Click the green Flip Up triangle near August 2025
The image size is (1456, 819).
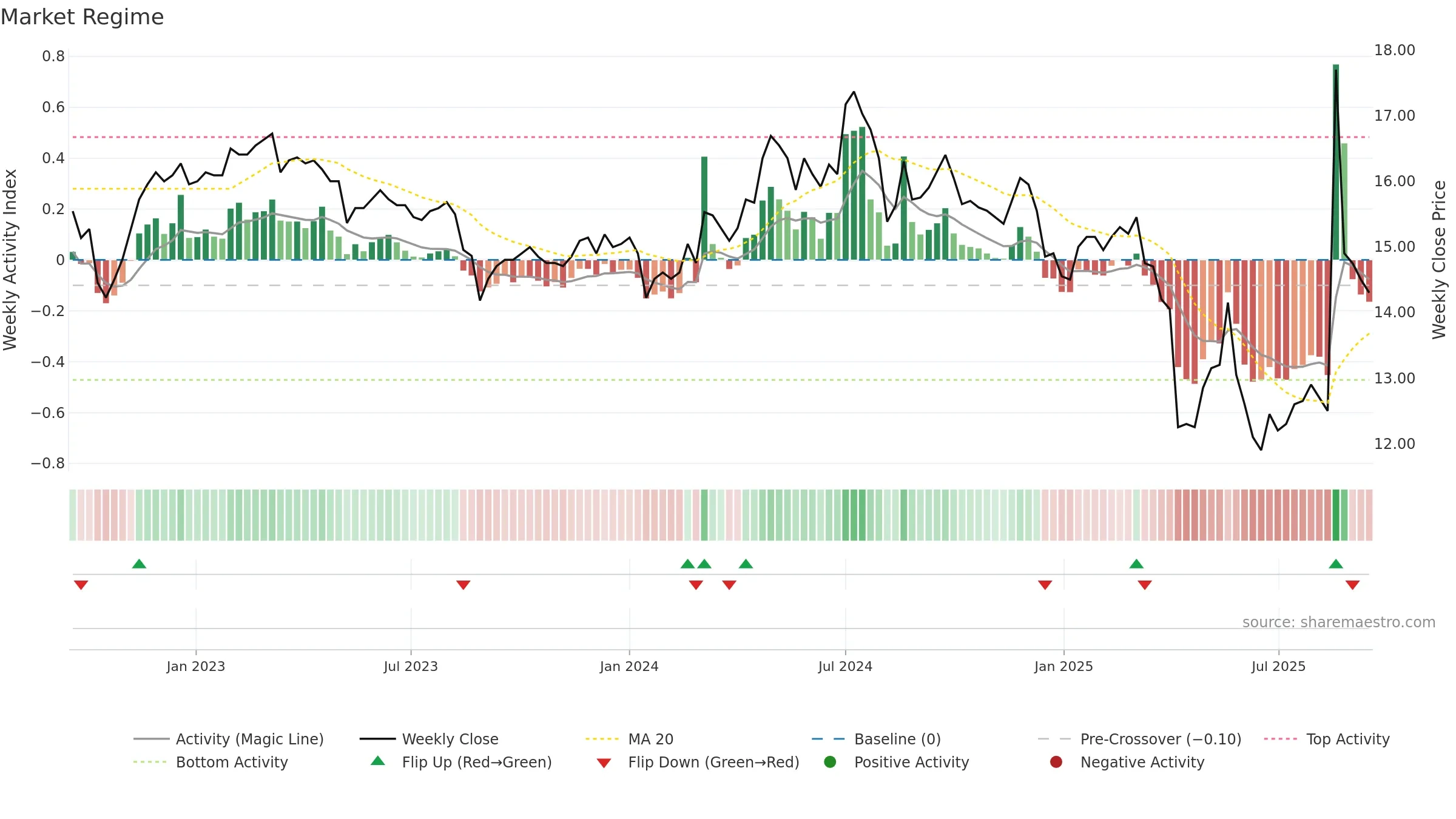pos(1336,564)
